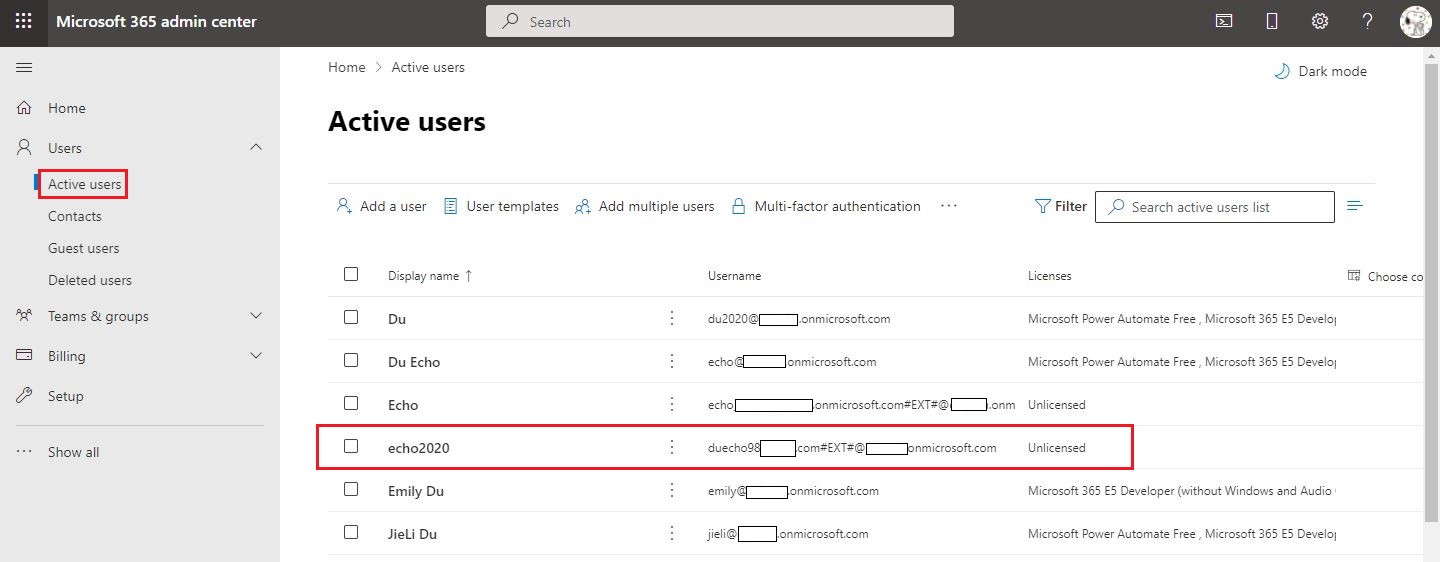Click the Add a user icon
Viewport: 1440px width, 562px height.
344,206
